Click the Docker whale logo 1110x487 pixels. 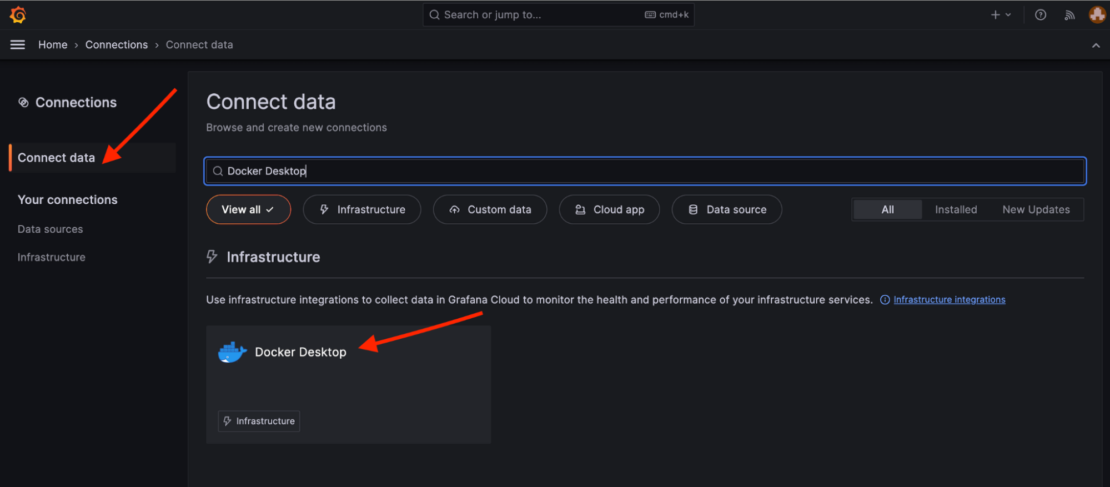232,352
